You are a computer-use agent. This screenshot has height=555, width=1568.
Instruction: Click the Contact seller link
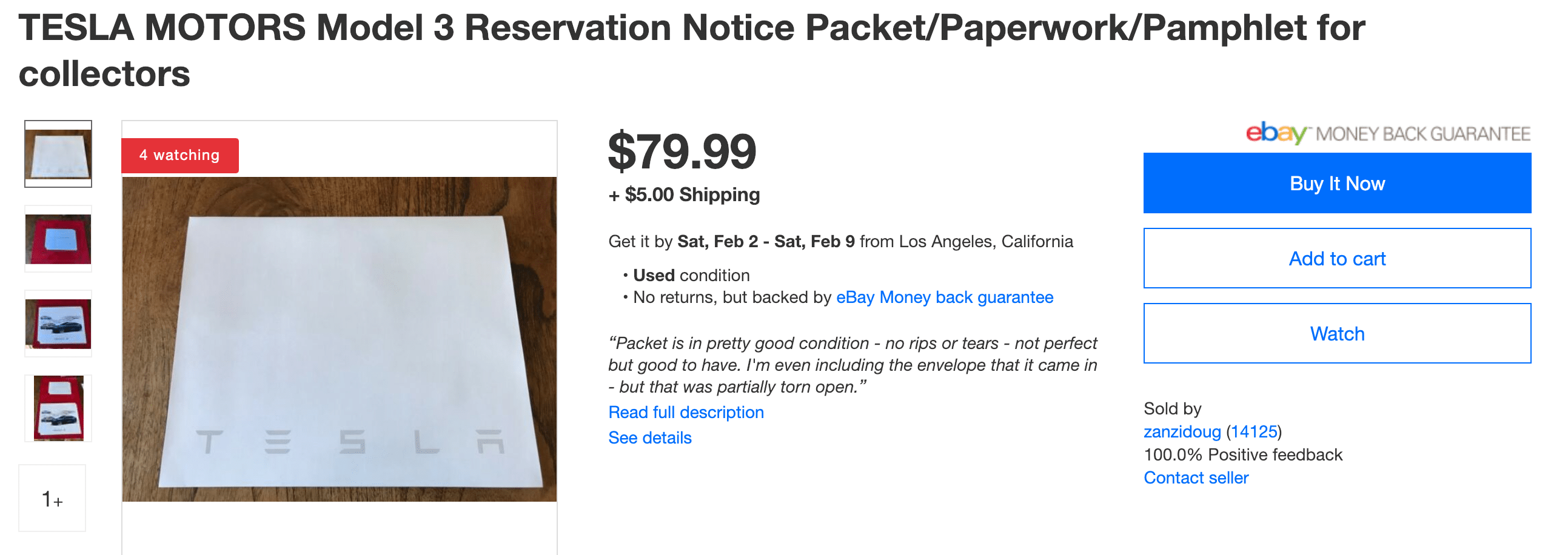tap(1196, 477)
